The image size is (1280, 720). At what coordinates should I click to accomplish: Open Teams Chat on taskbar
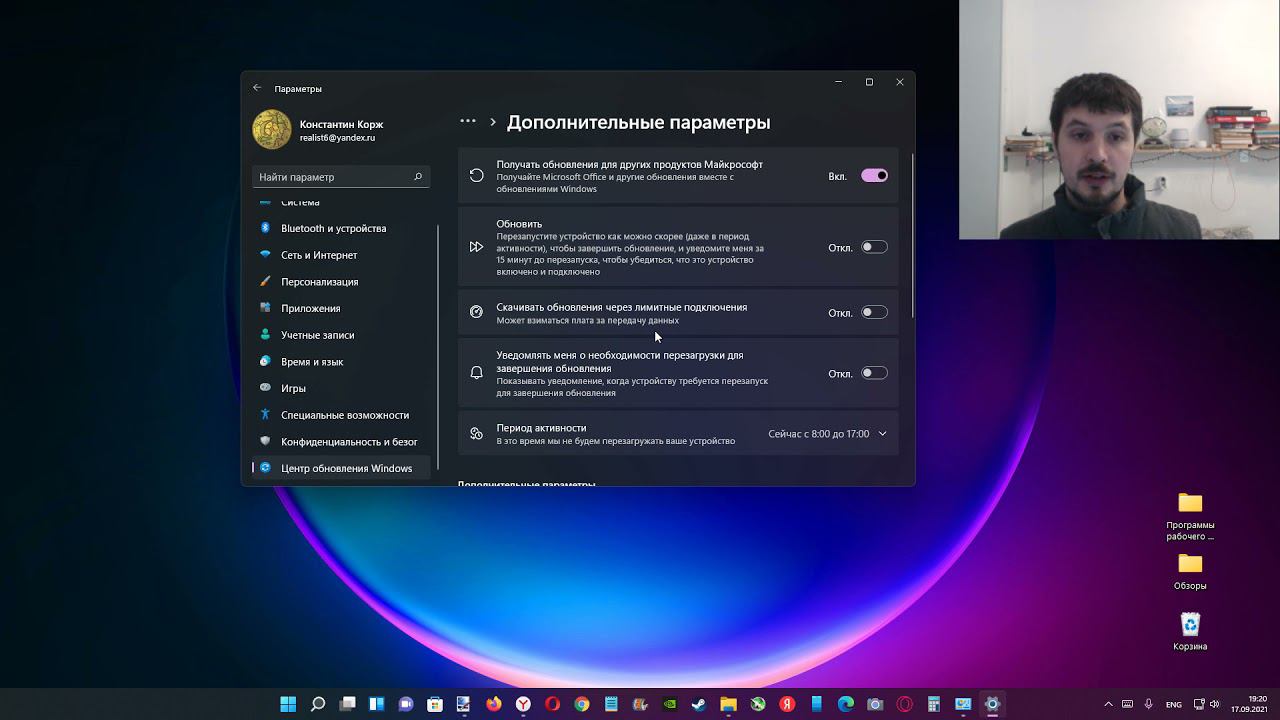(406, 704)
